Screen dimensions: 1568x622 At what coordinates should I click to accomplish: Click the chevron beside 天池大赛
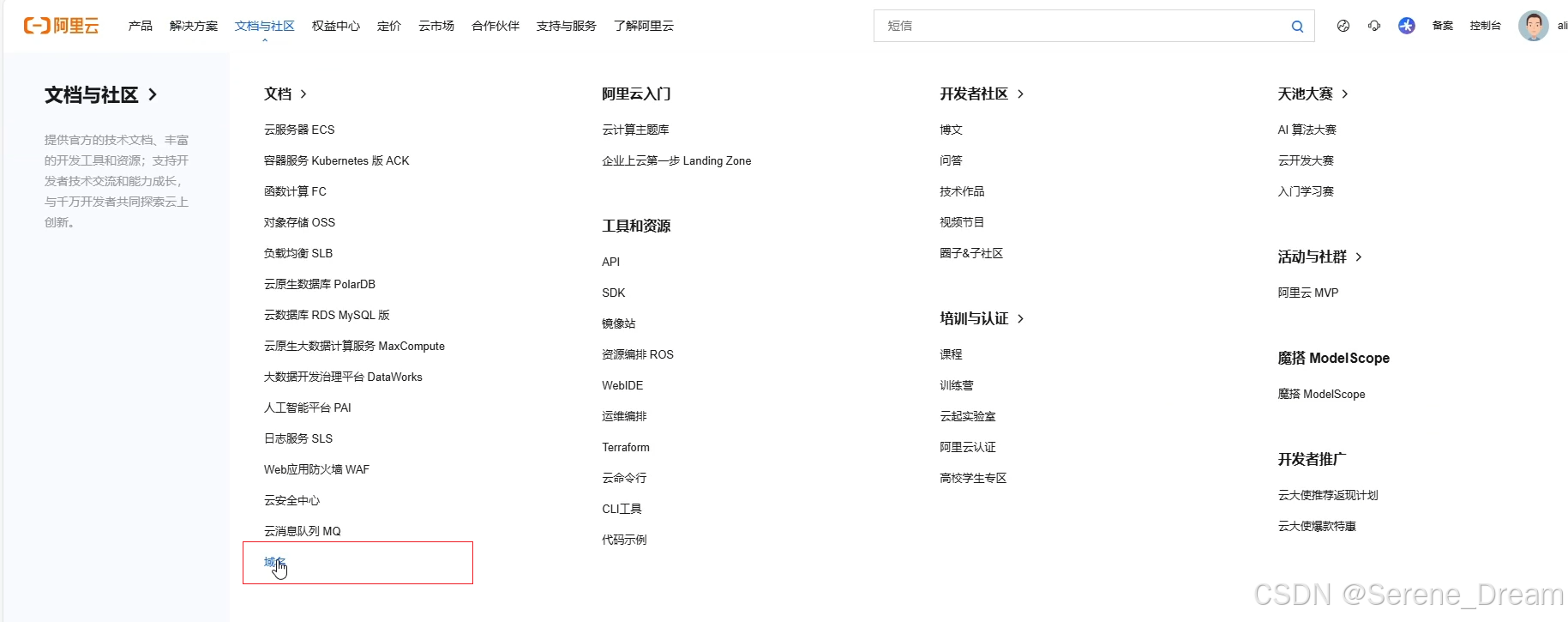[1344, 94]
